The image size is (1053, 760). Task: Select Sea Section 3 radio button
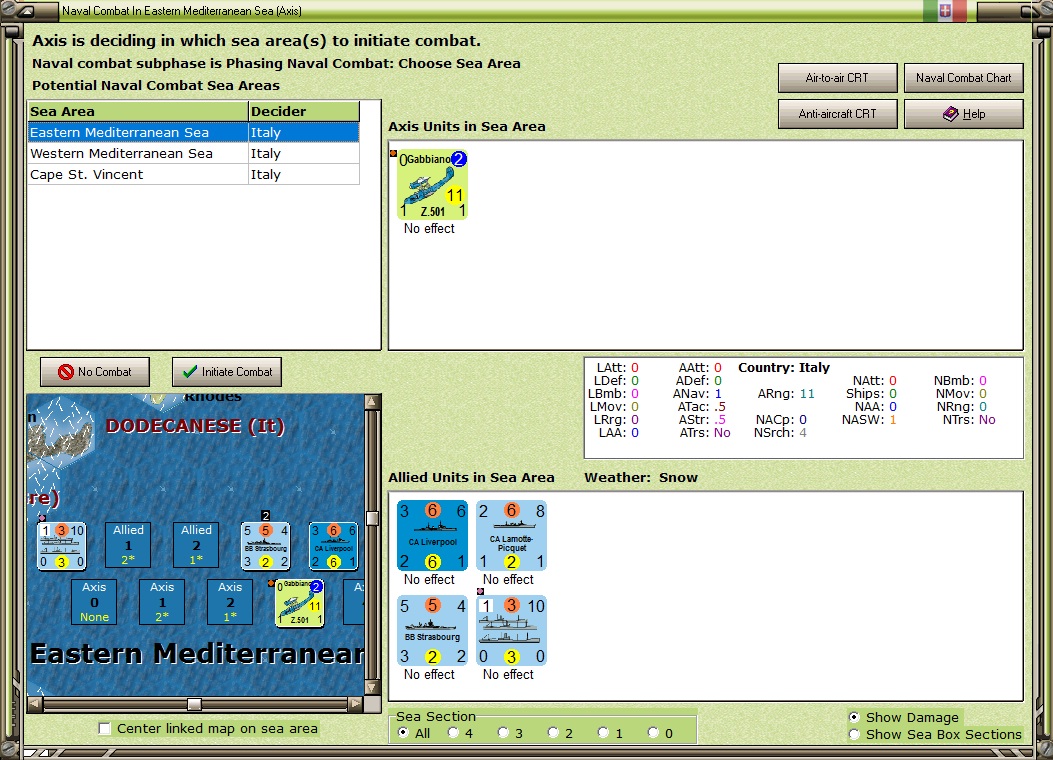tap(503, 732)
